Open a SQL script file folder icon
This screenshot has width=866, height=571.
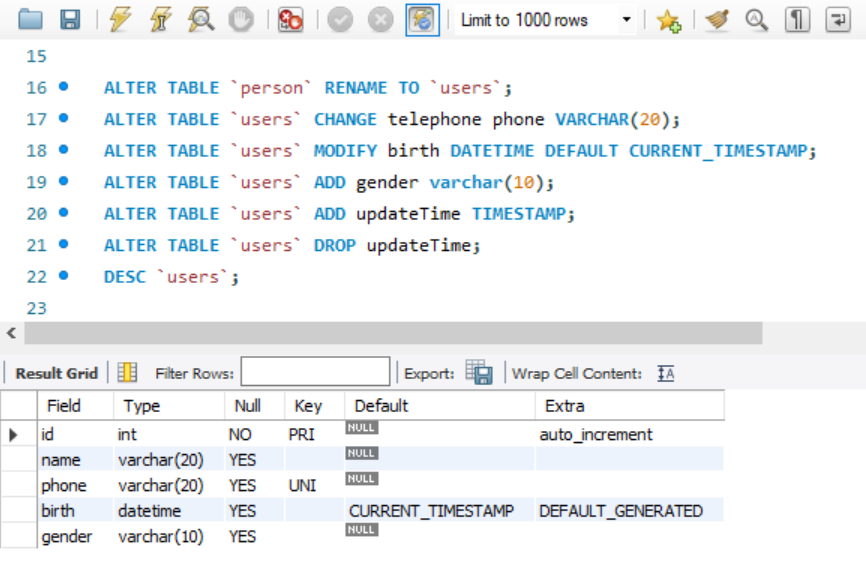point(30,20)
